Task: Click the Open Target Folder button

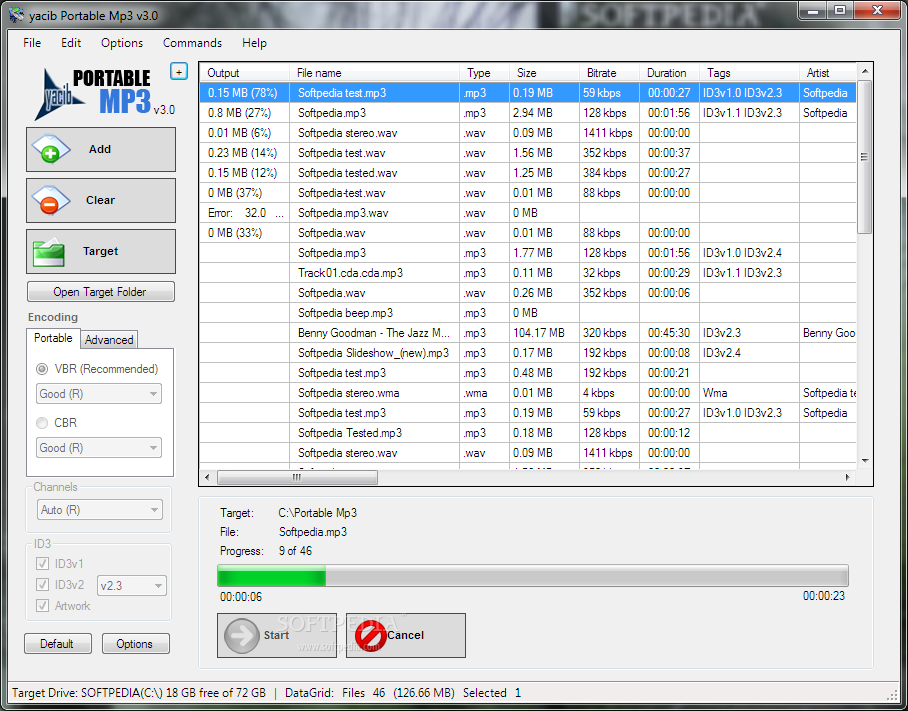Action: (x=101, y=292)
